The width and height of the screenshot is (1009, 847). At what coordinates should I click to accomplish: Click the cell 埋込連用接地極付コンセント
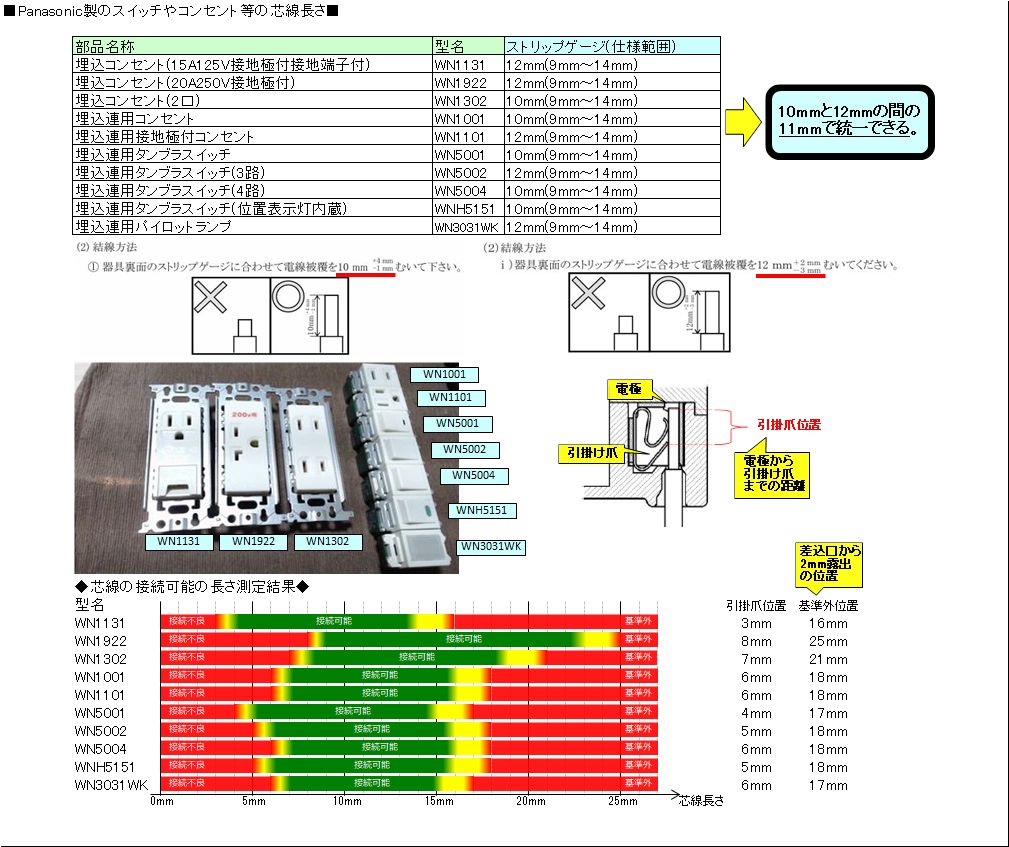click(252, 136)
